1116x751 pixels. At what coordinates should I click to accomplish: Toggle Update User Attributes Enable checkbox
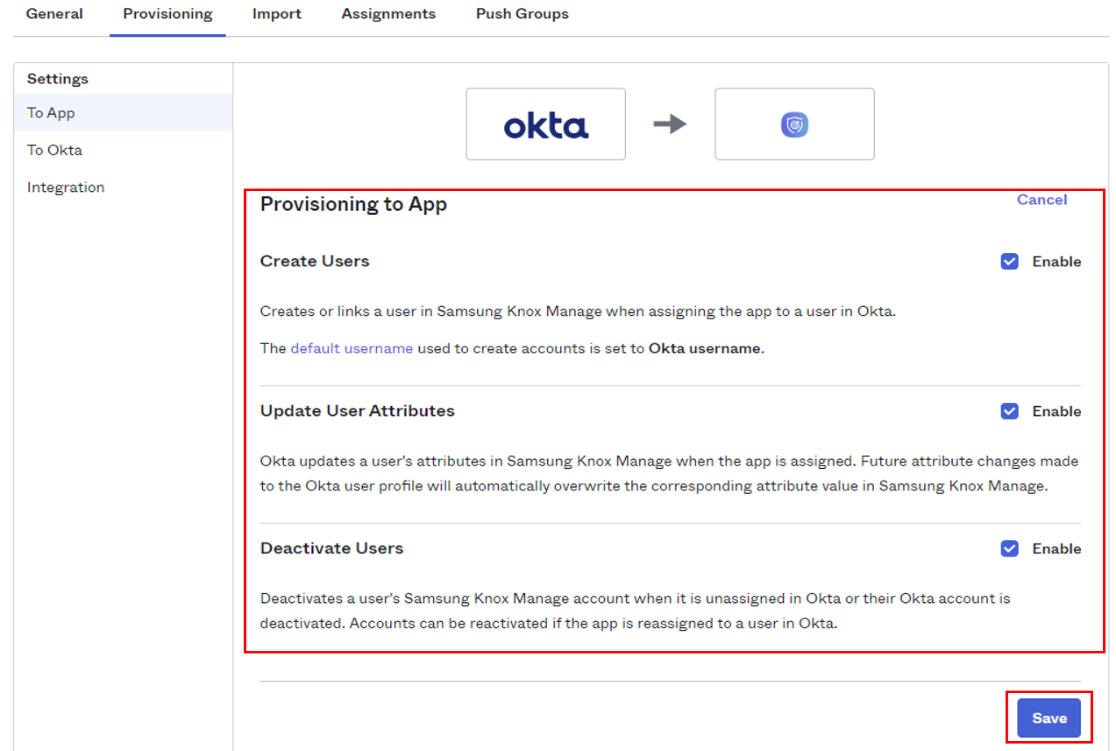[x=1009, y=411]
